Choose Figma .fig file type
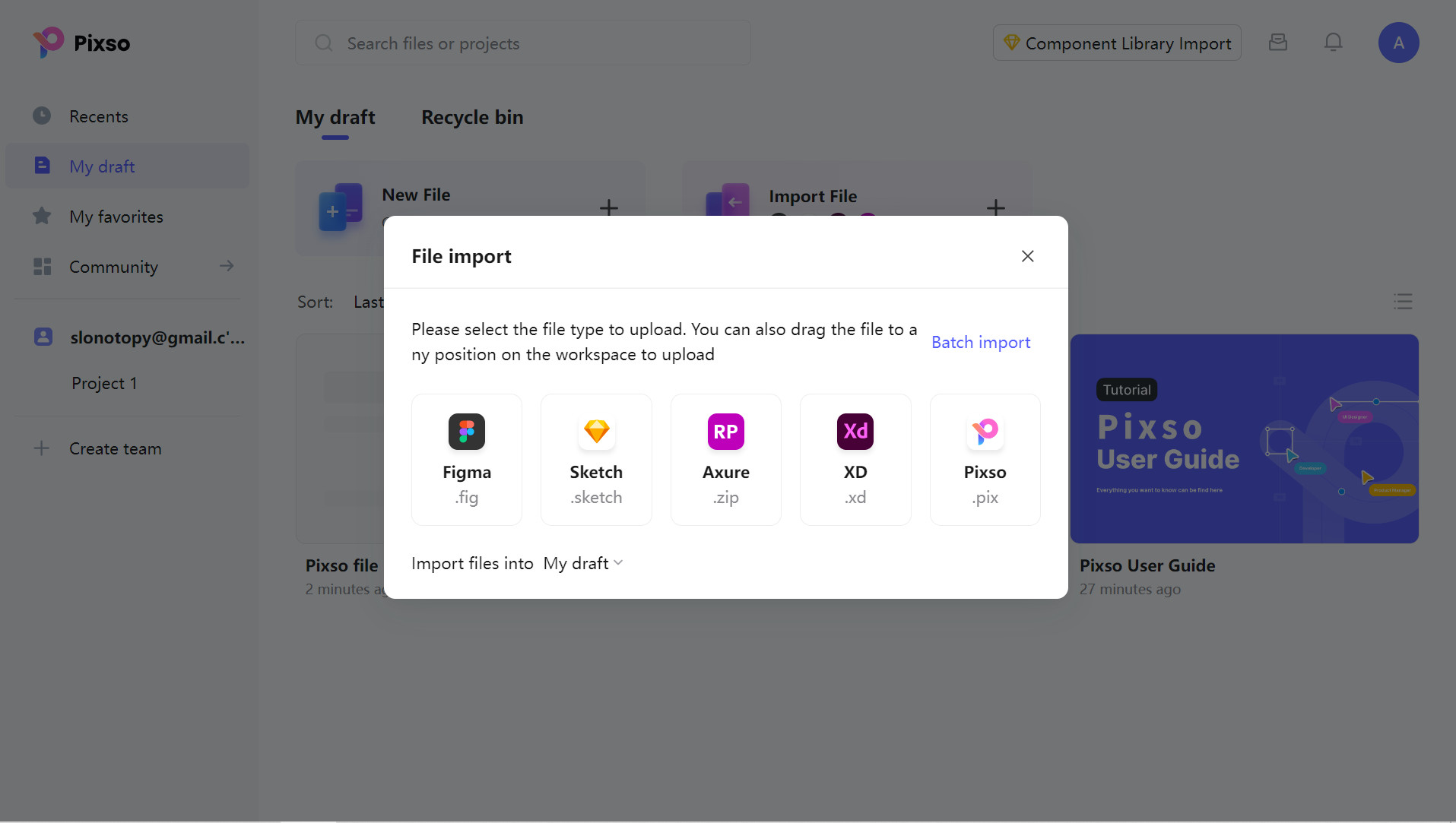1456x823 pixels. tap(467, 460)
